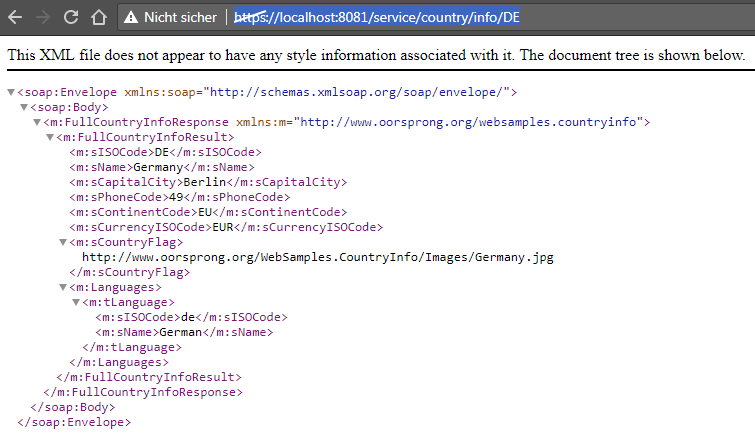The height and width of the screenshot is (443, 755).
Task: Collapse the m:sCountryFlag node
Action: (63, 242)
